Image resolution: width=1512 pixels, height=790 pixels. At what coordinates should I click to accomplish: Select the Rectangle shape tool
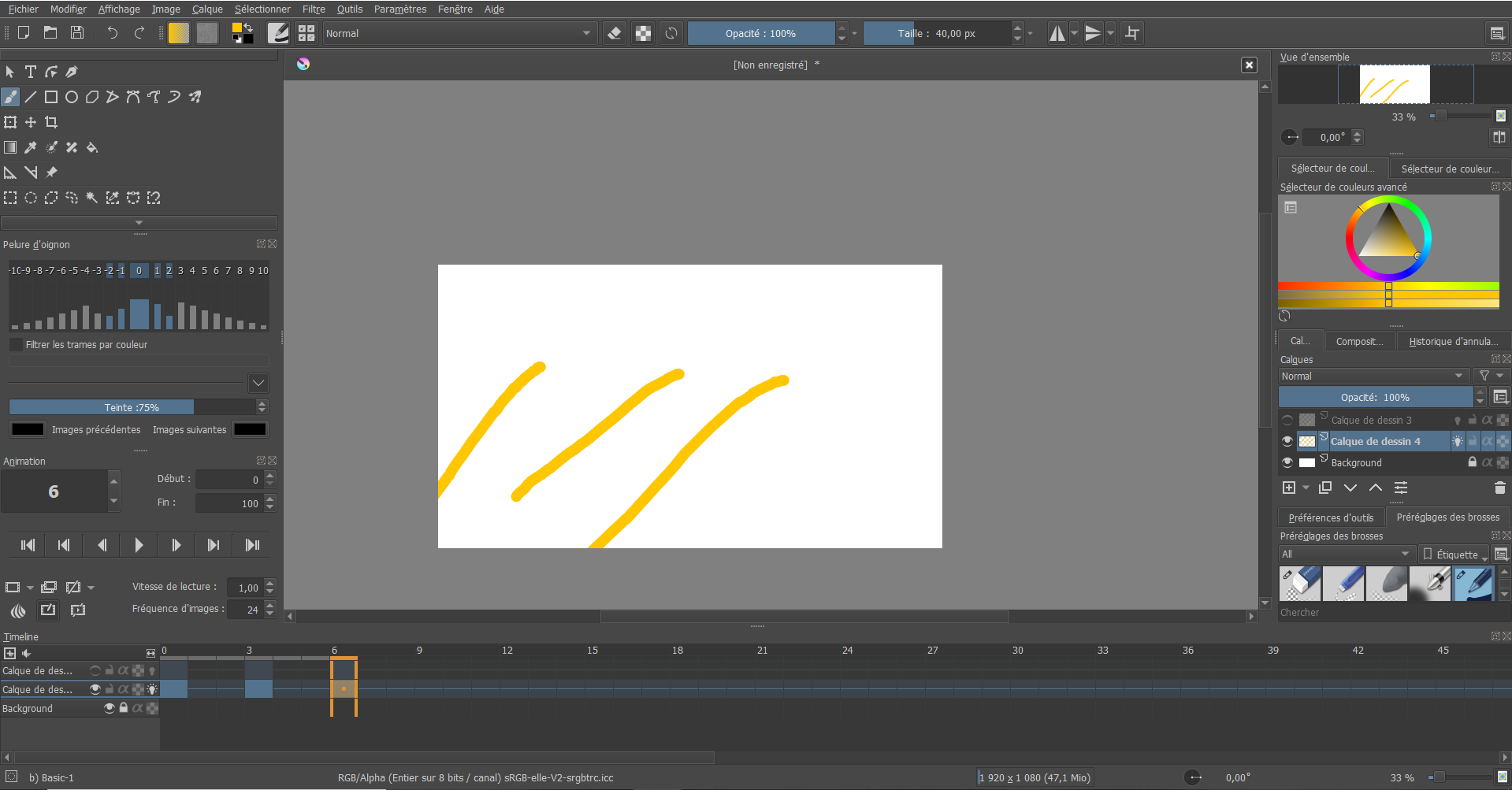[51, 97]
